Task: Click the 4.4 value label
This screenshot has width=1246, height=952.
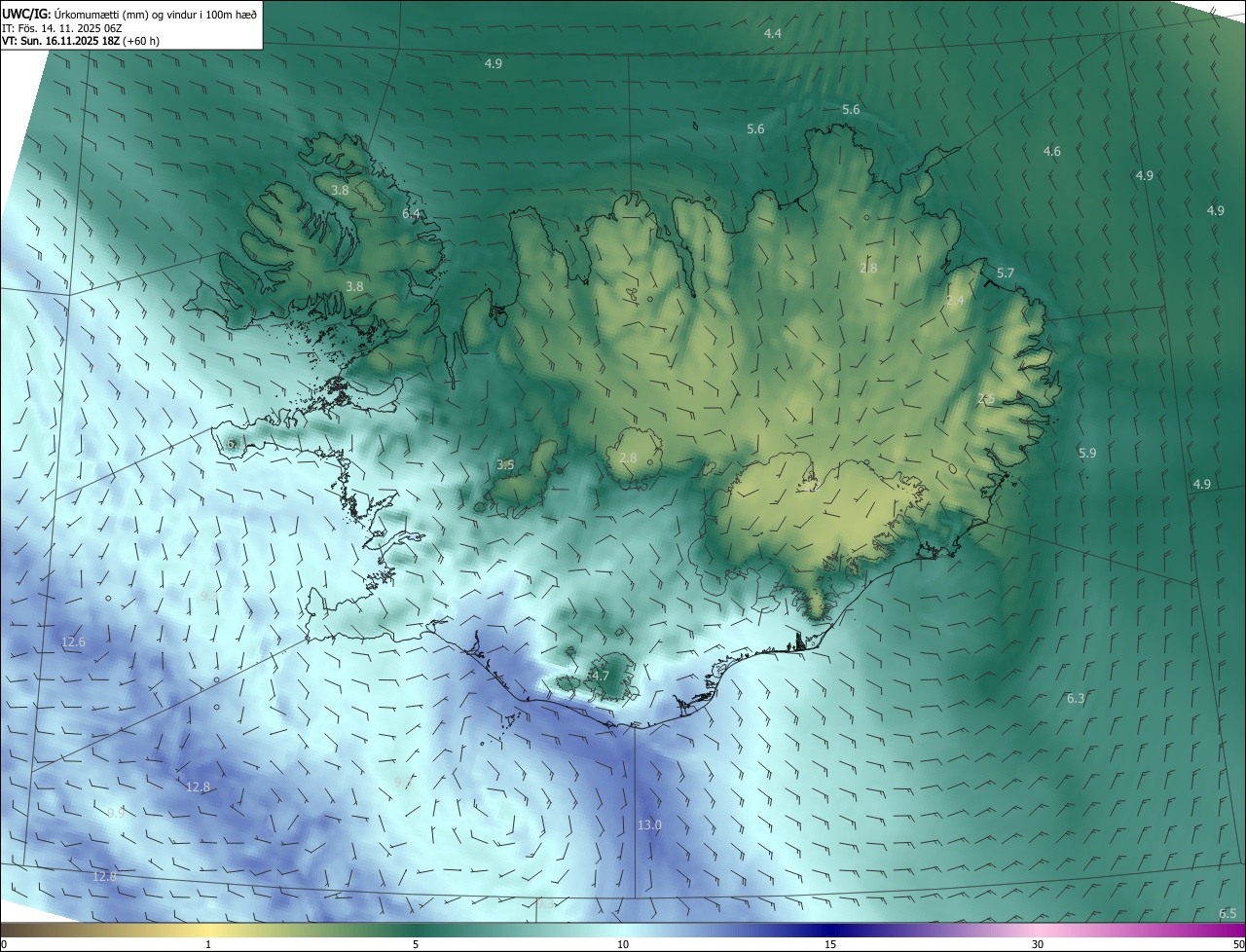Action: tap(772, 33)
